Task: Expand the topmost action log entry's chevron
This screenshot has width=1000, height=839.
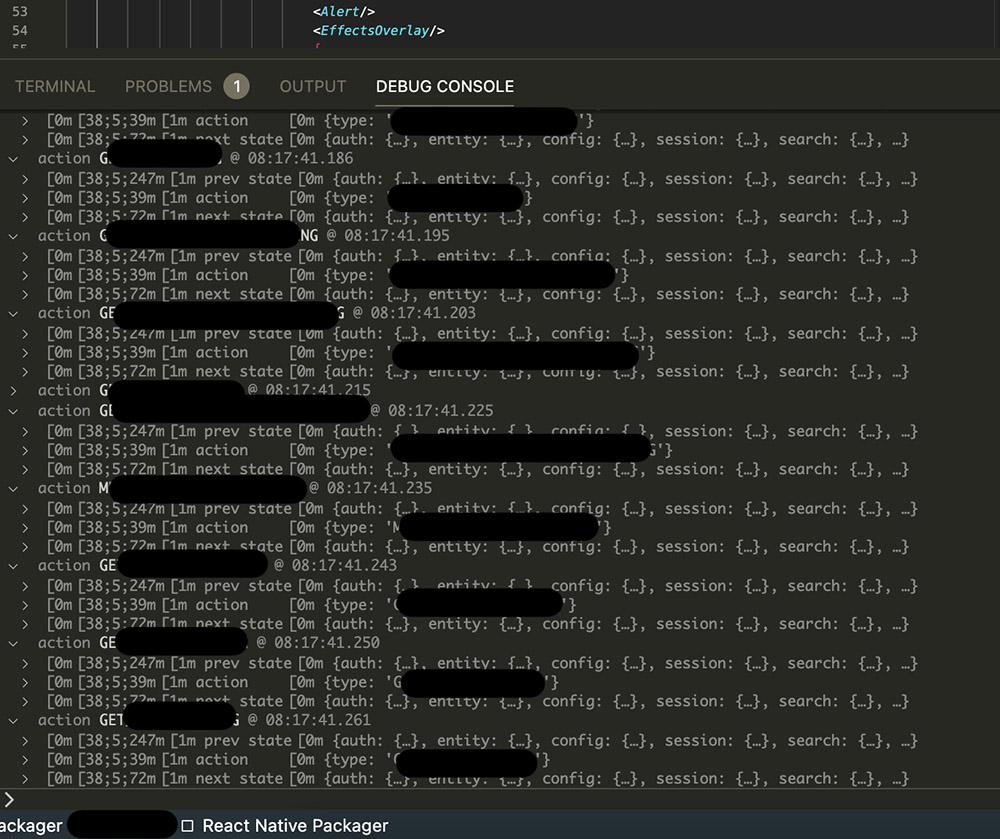Action: 25,119
